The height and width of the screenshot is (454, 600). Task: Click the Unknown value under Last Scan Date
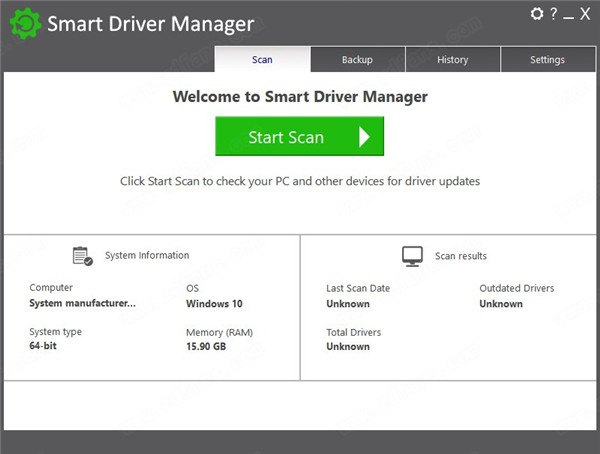tap(348, 304)
